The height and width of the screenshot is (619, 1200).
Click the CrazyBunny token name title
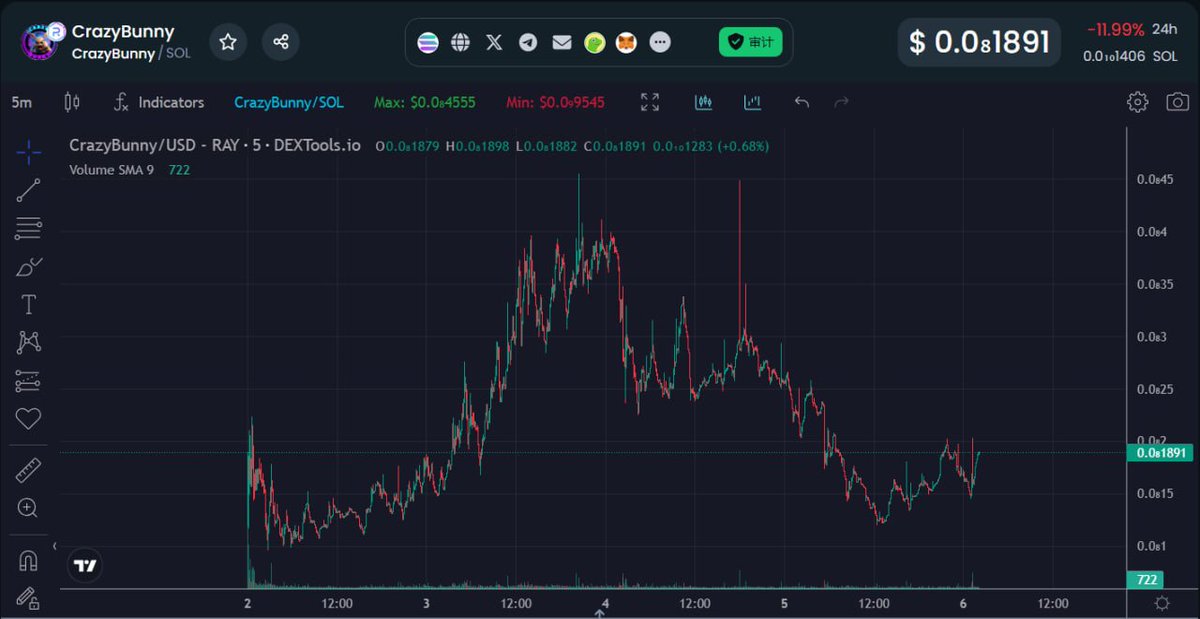point(123,32)
